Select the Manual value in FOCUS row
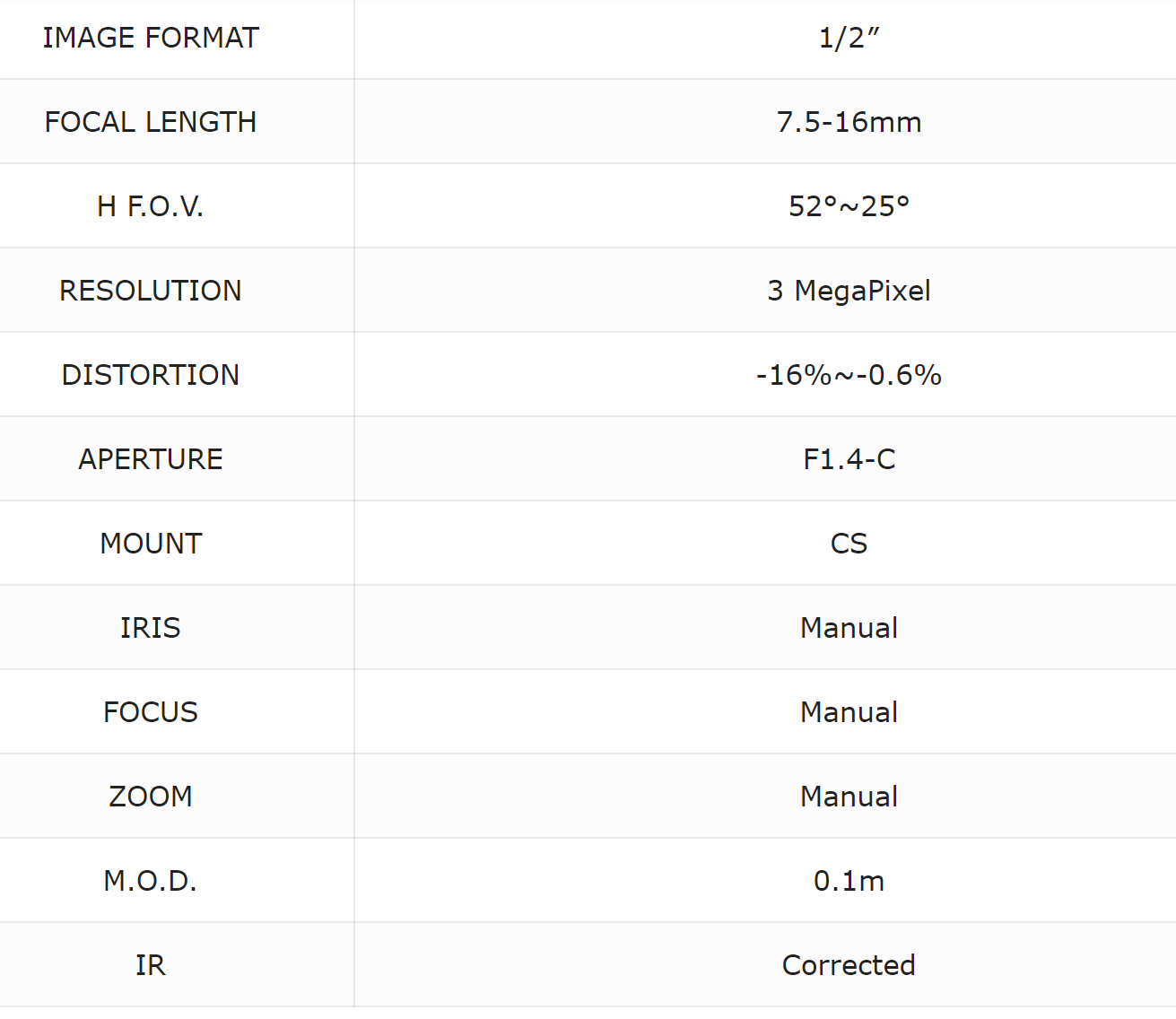The height and width of the screenshot is (1019, 1176). [849, 712]
